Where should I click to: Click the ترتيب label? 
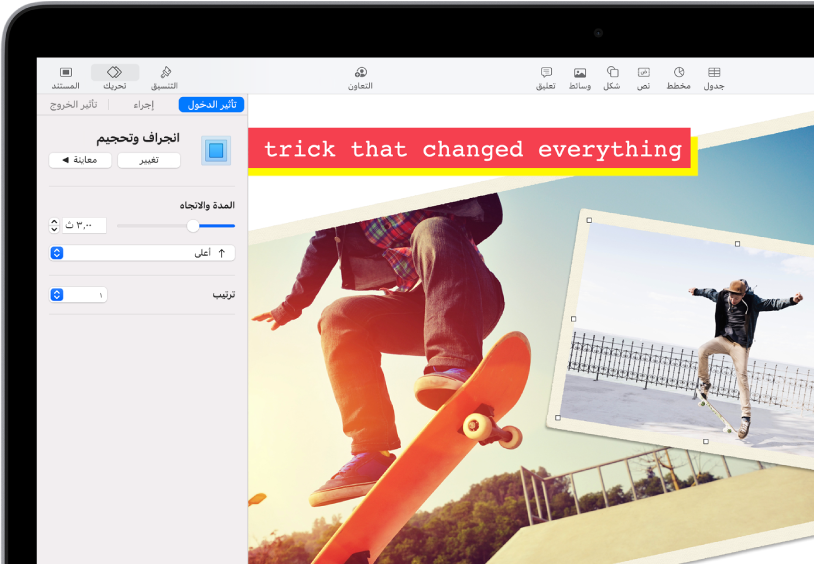coord(224,294)
